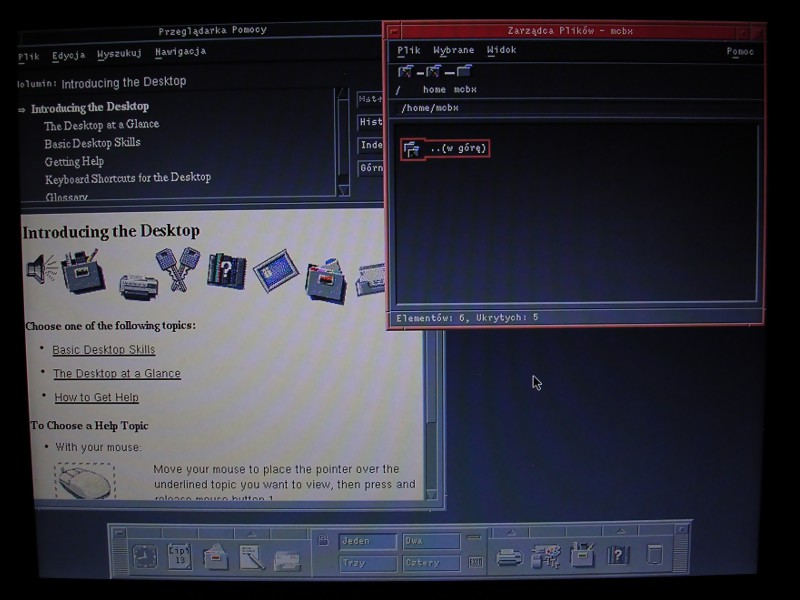Image resolution: width=800 pixels, height=600 pixels.
Task: Open the calendar icon on the front panel
Action: click(180, 556)
